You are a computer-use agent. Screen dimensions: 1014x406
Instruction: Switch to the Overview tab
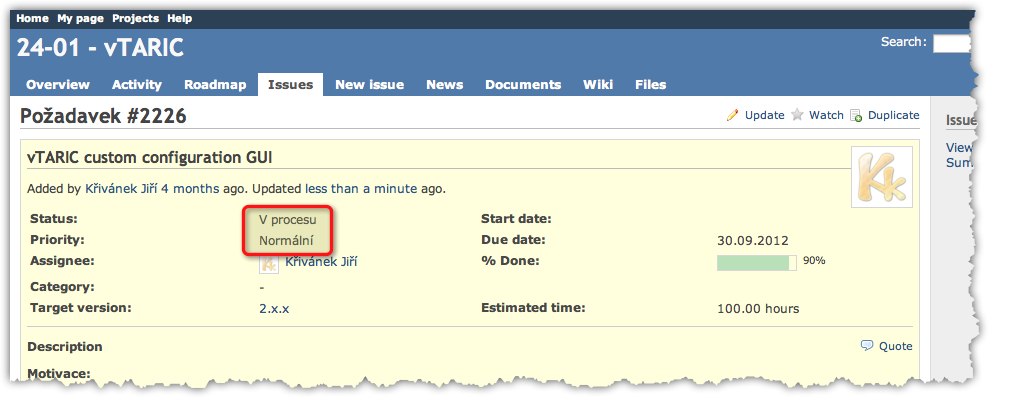(x=58, y=85)
